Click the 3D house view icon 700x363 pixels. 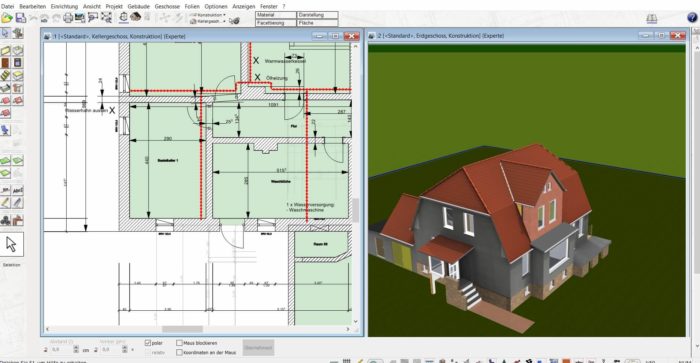point(135,17)
